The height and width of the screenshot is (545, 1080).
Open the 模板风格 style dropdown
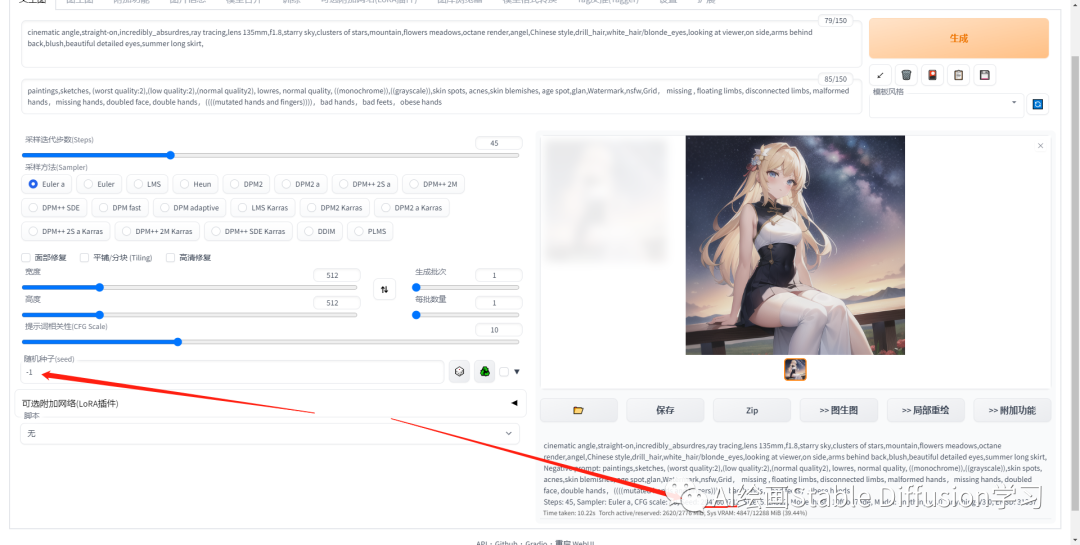pos(945,103)
